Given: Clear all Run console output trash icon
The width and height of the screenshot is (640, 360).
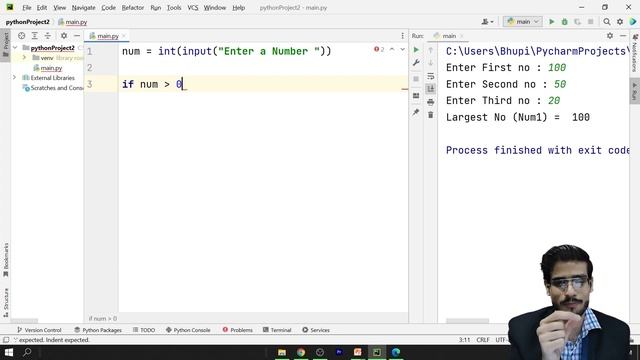Looking at the screenshot, I should pyautogui.click(x=431, y=115).
